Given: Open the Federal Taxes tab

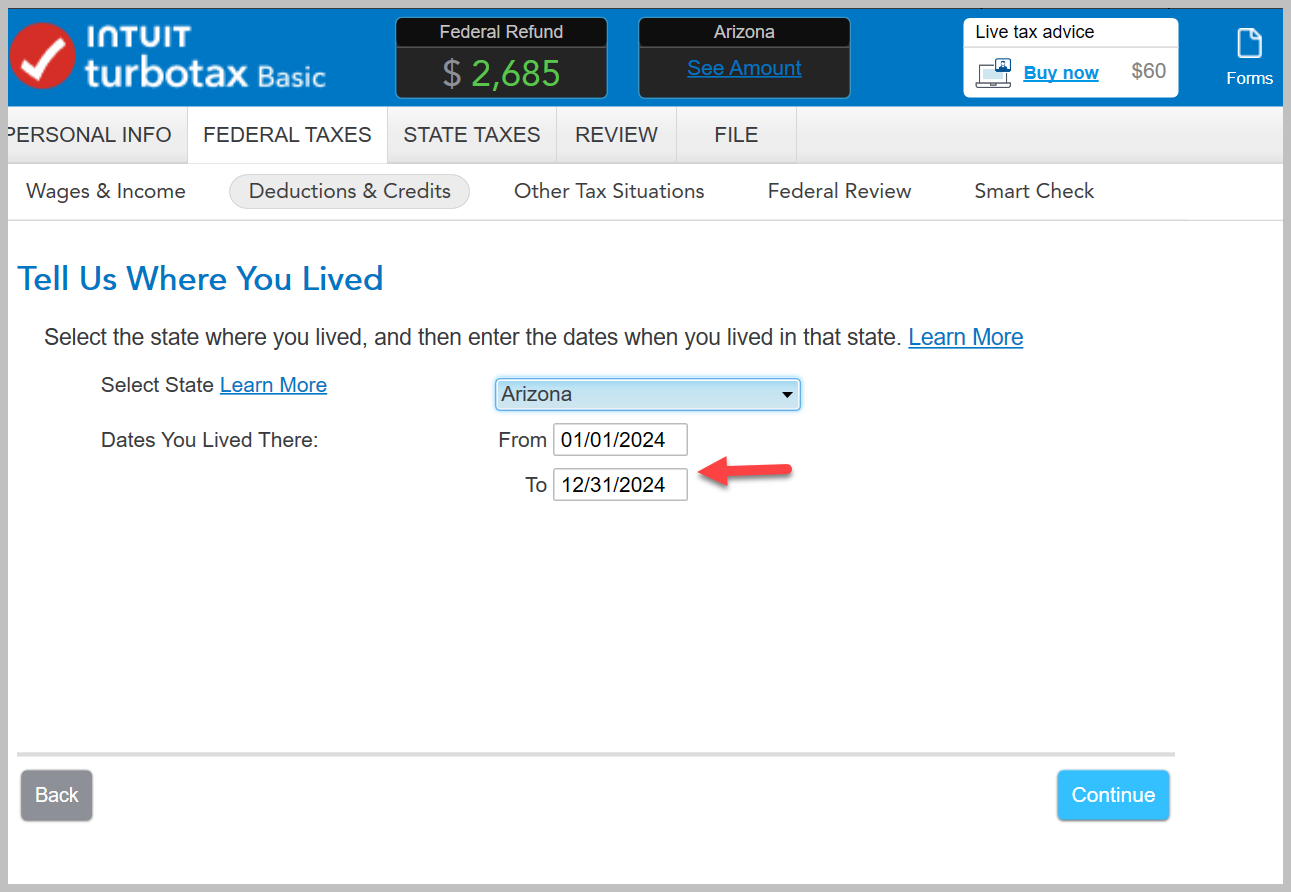Looking at the screenshot, I should coord(287,135).
